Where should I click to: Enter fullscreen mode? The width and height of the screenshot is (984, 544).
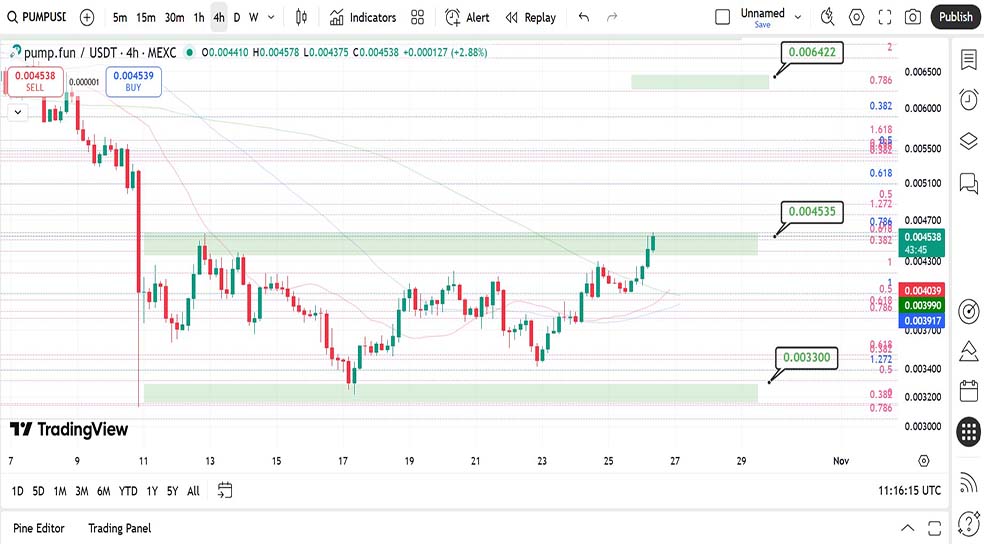[x=885, y=17]
